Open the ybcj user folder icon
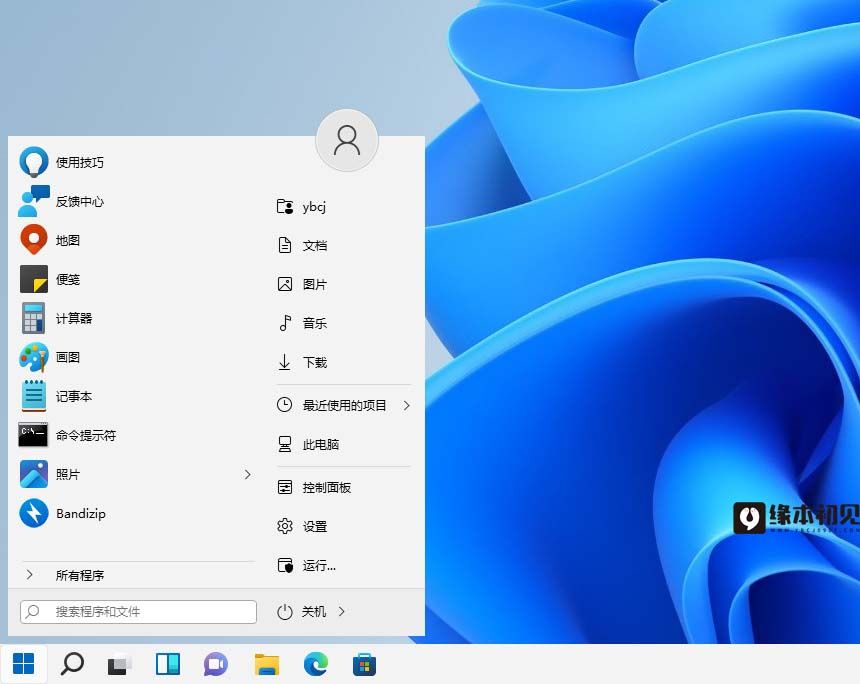 point(285,206)
